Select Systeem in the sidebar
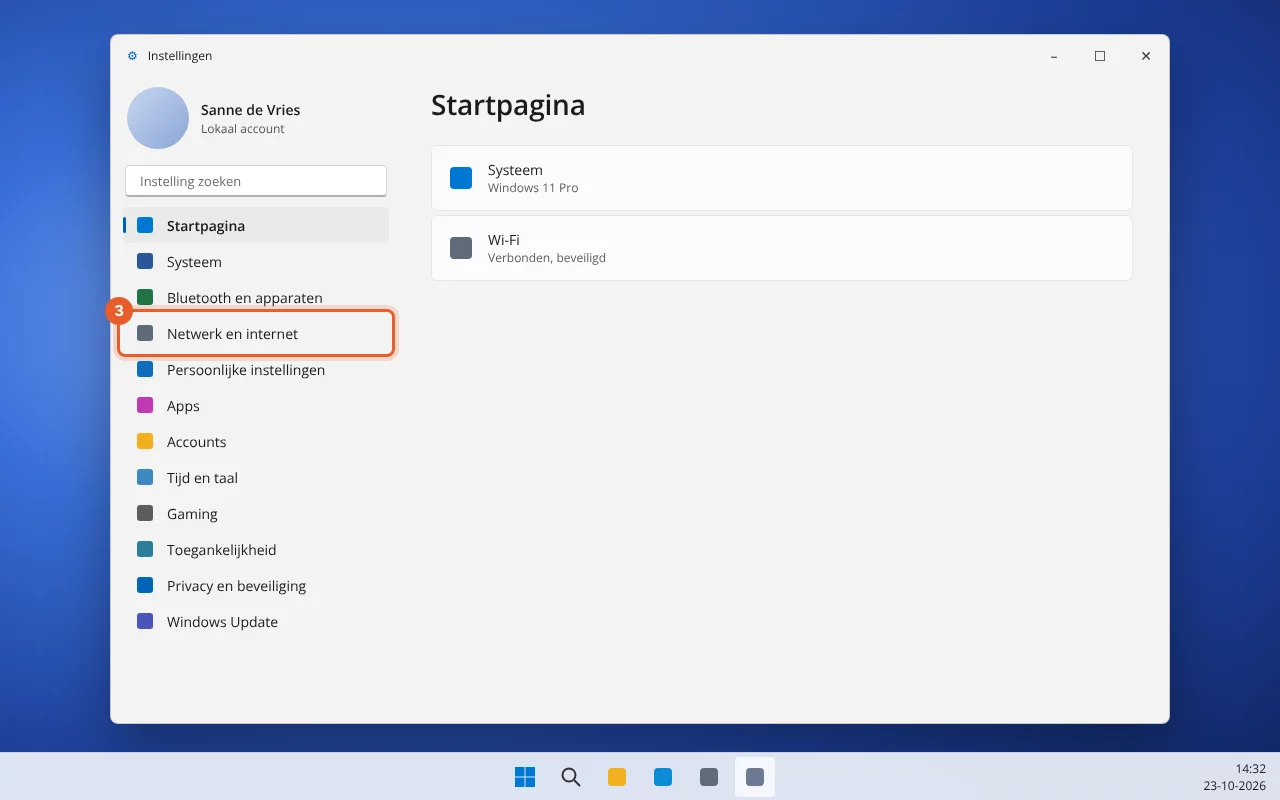This screenshot has height=800, width=1280. pyautogui.click(x=256, y=262)
